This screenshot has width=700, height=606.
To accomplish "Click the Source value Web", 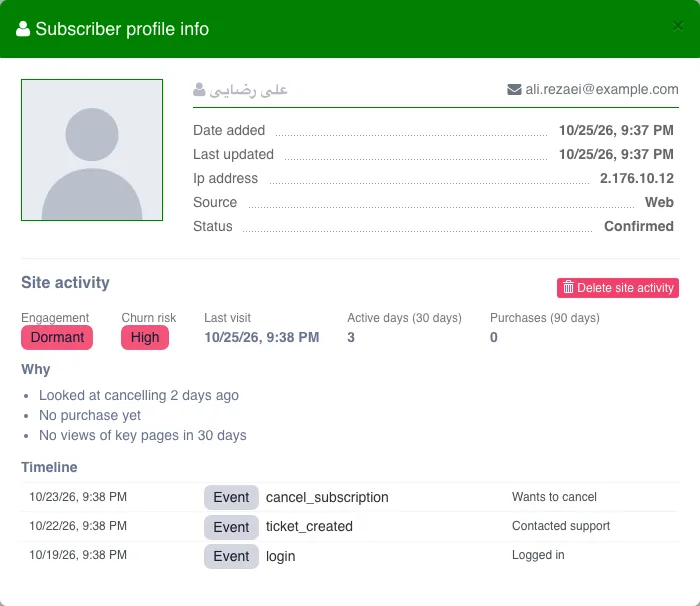I will pos(659,202).
